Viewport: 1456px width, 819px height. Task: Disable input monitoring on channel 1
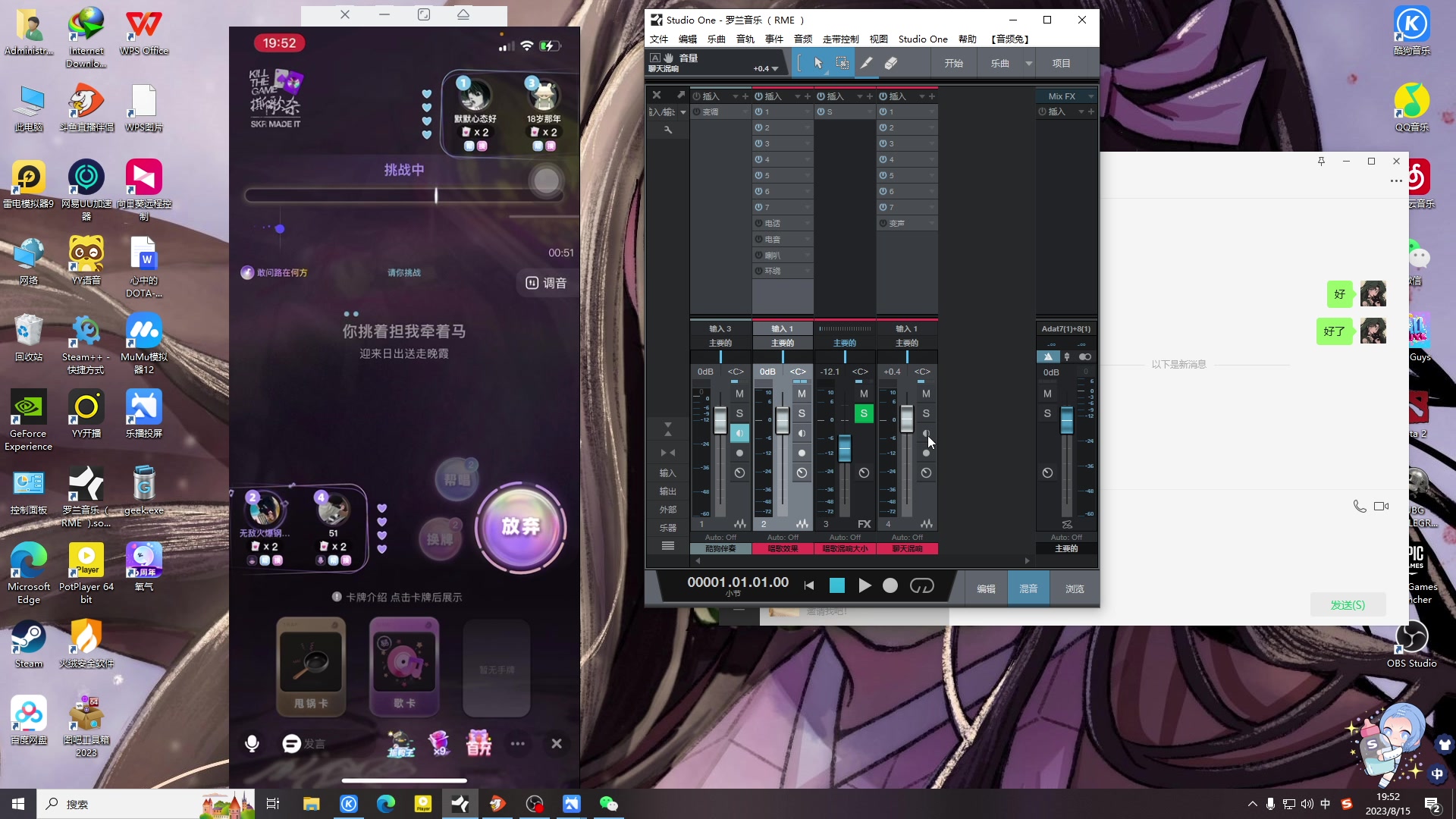click(739, 433)
